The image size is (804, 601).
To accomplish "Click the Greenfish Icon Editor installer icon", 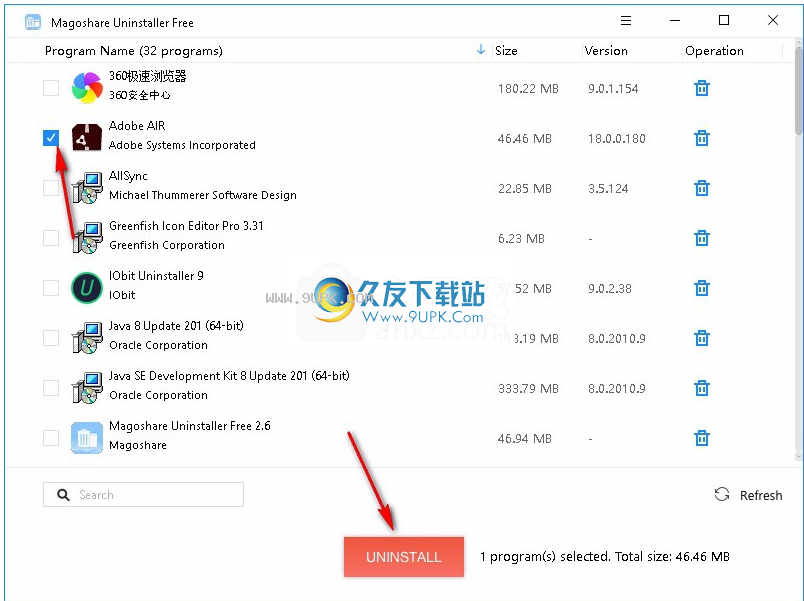I will coord(87,237).
